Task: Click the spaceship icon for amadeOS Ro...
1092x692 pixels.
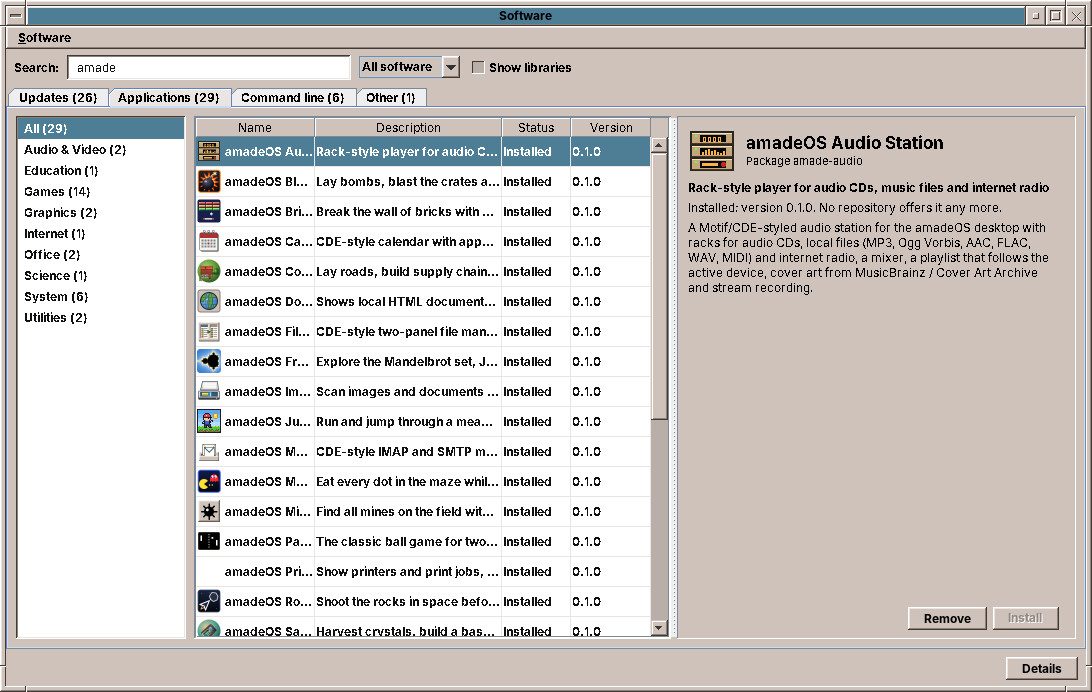Action: tap(209, 600)
